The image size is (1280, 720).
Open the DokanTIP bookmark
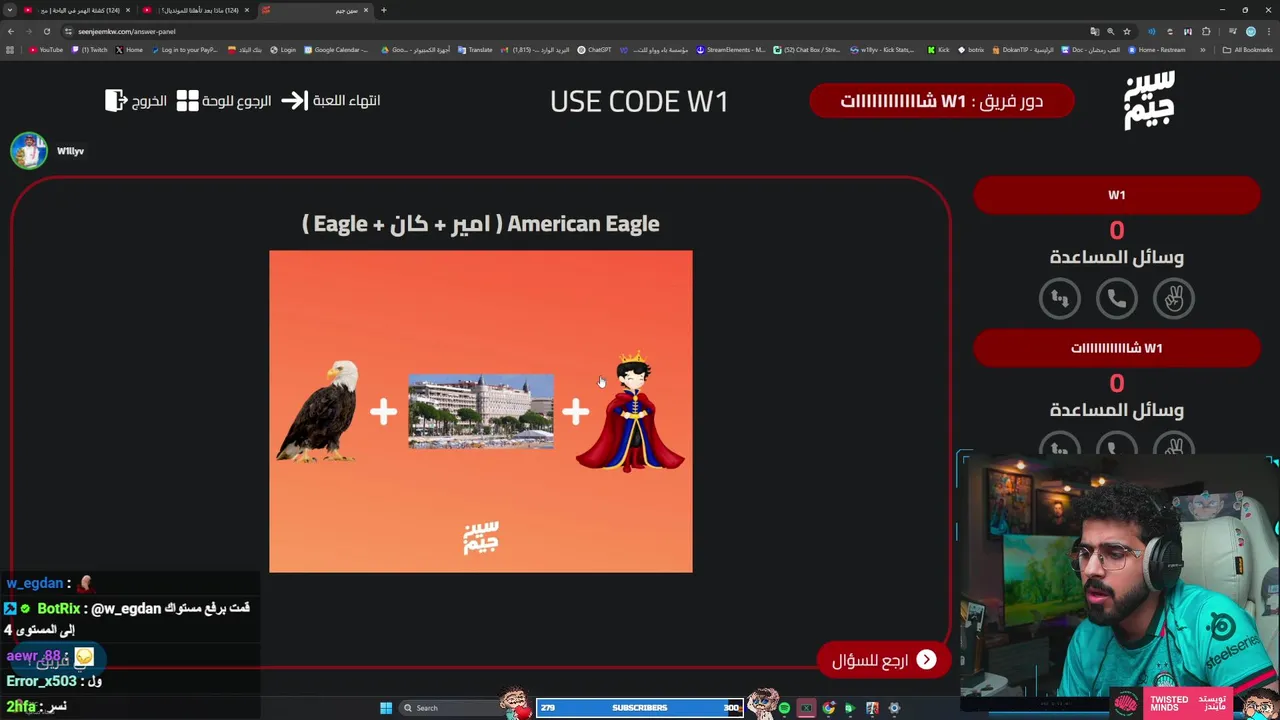[x=1023, y=49]
